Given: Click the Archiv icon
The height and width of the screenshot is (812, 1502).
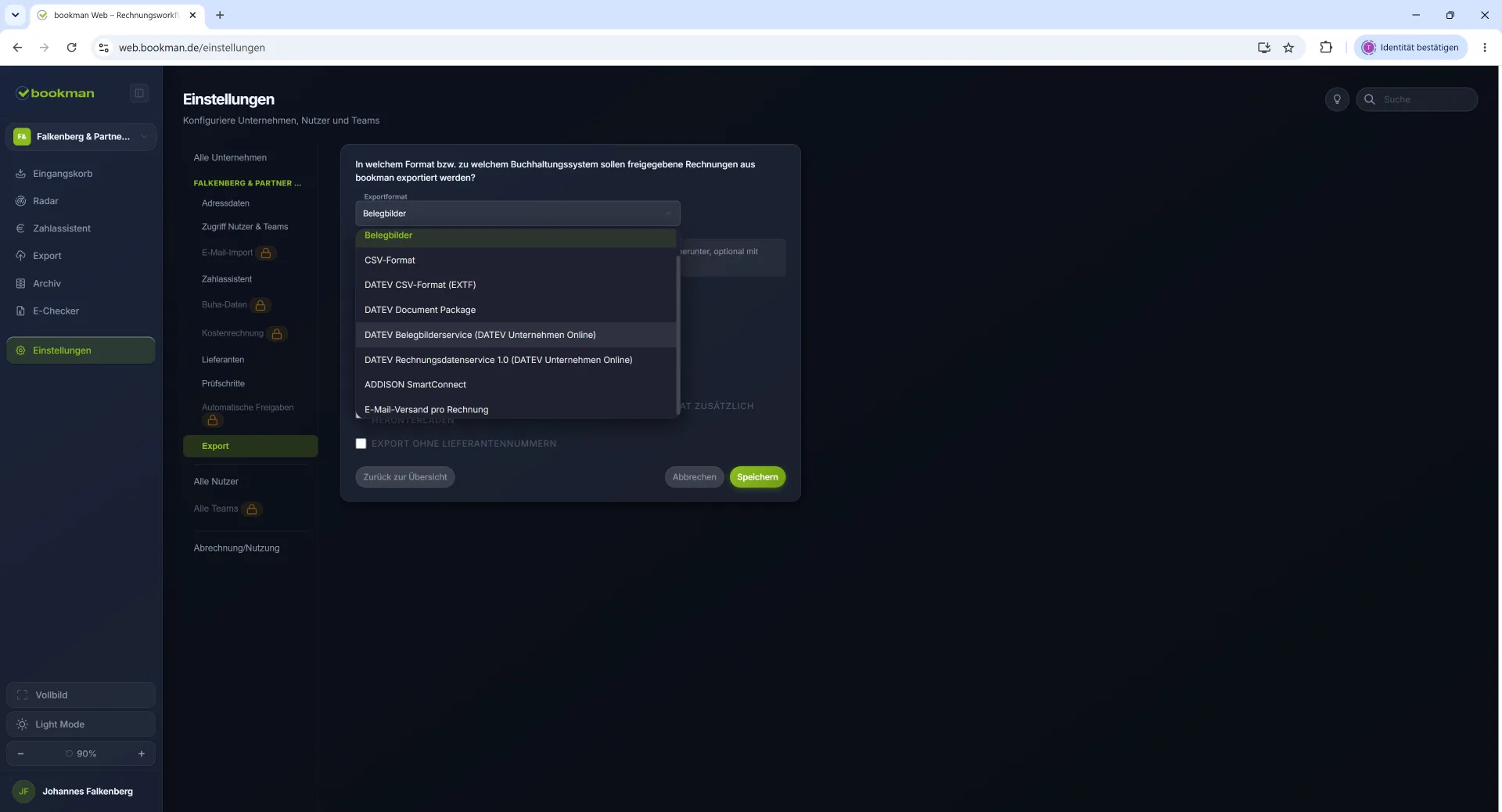Looking at the screenshot, I should 21,283.
